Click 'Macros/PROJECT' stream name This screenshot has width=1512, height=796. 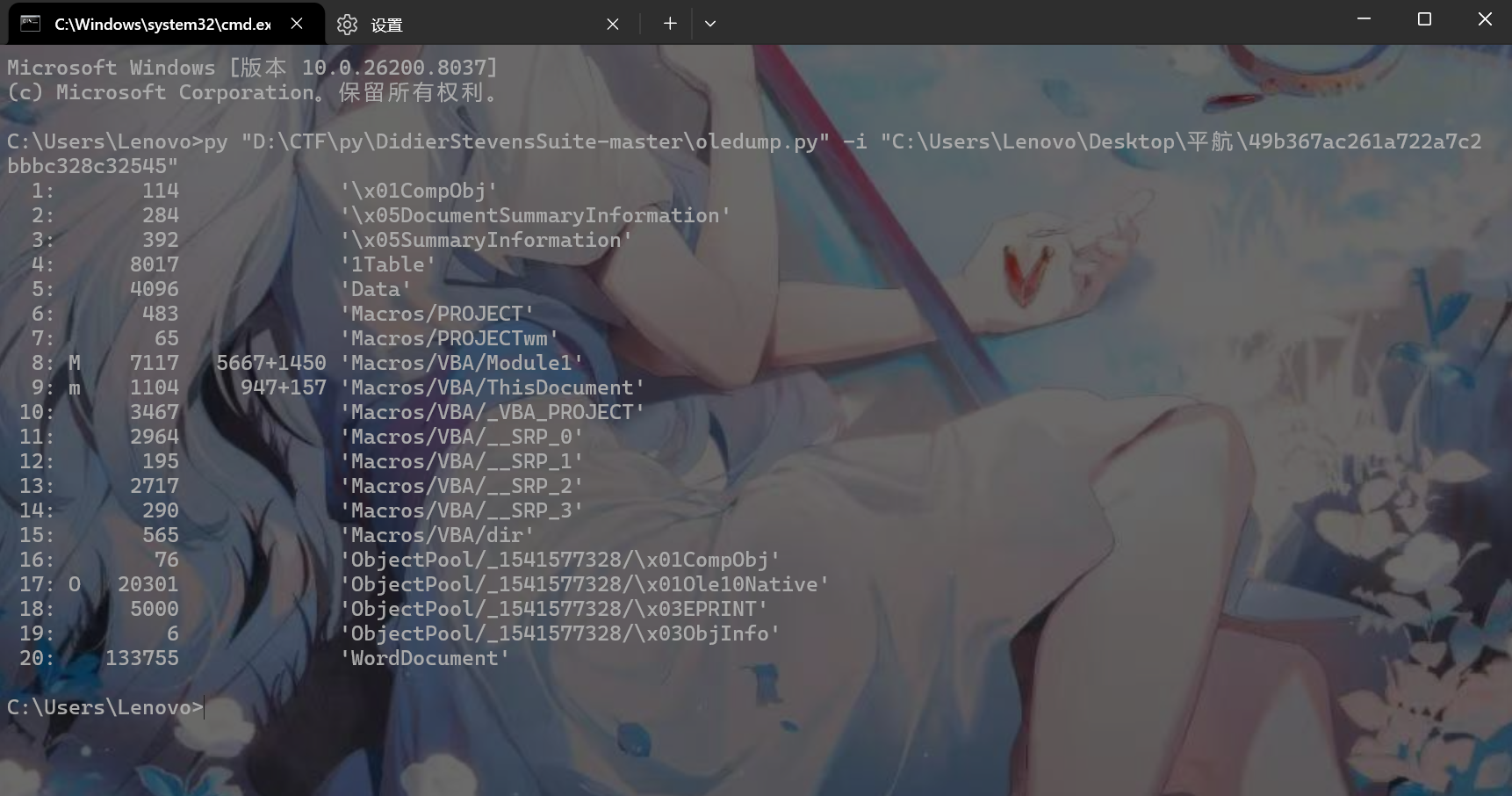pyautogui.click(x=437, y=314)
